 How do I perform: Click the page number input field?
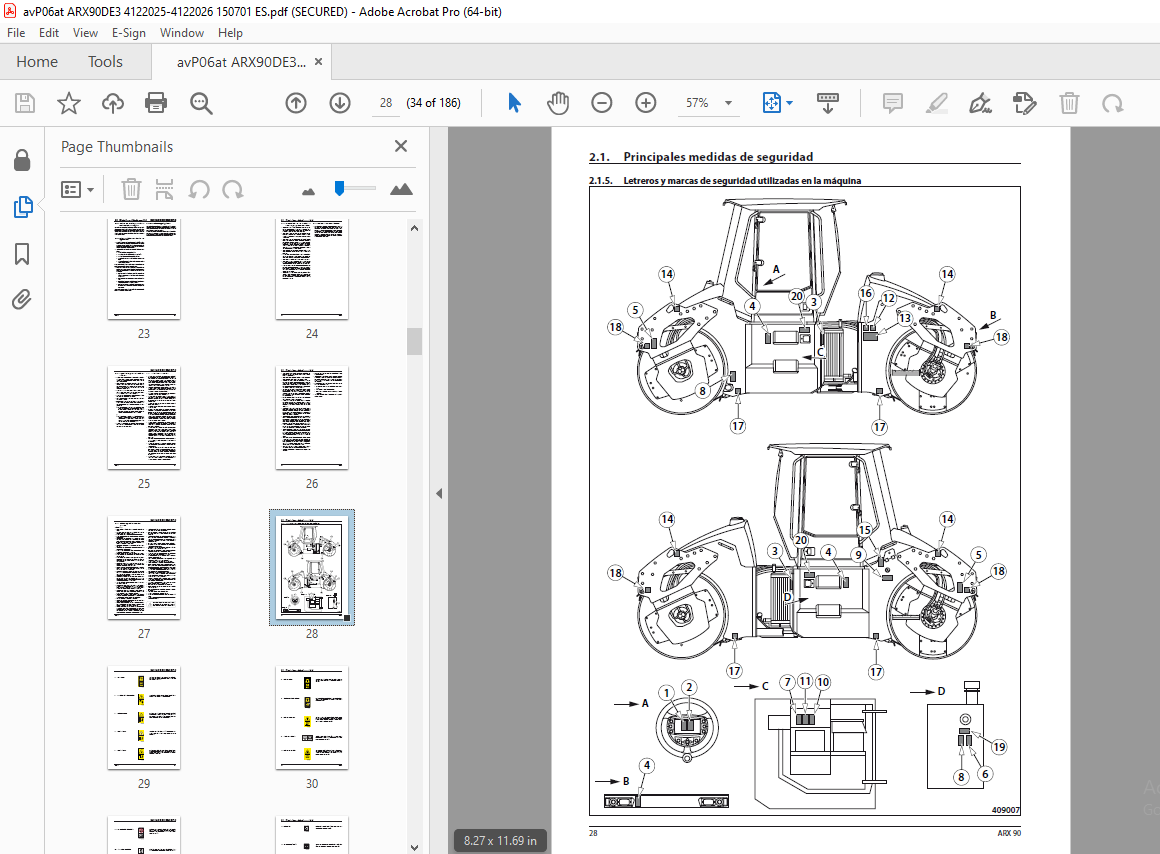[x=386, y=103]
